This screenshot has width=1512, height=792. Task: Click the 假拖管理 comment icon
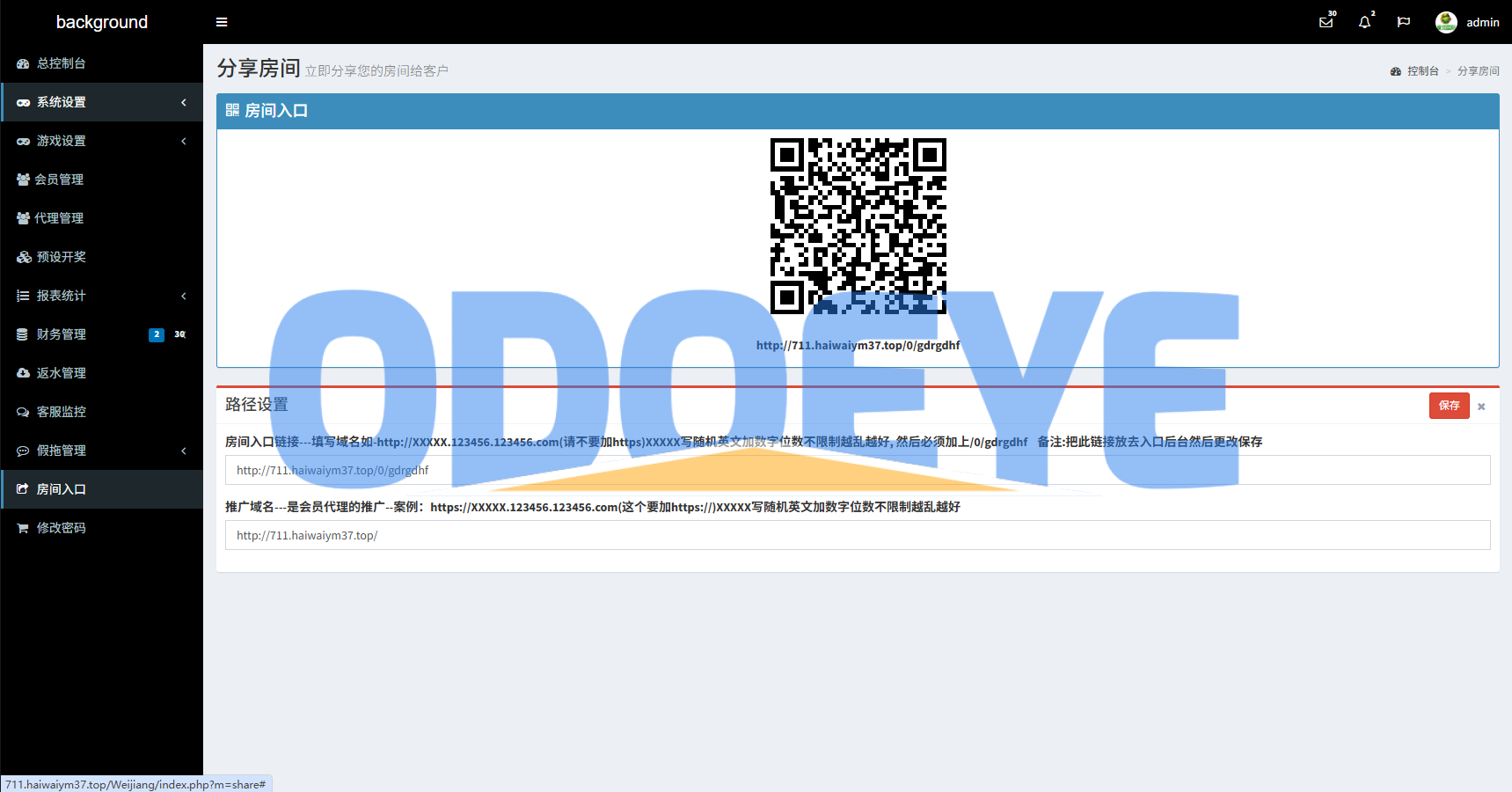[x=24, y=451]
